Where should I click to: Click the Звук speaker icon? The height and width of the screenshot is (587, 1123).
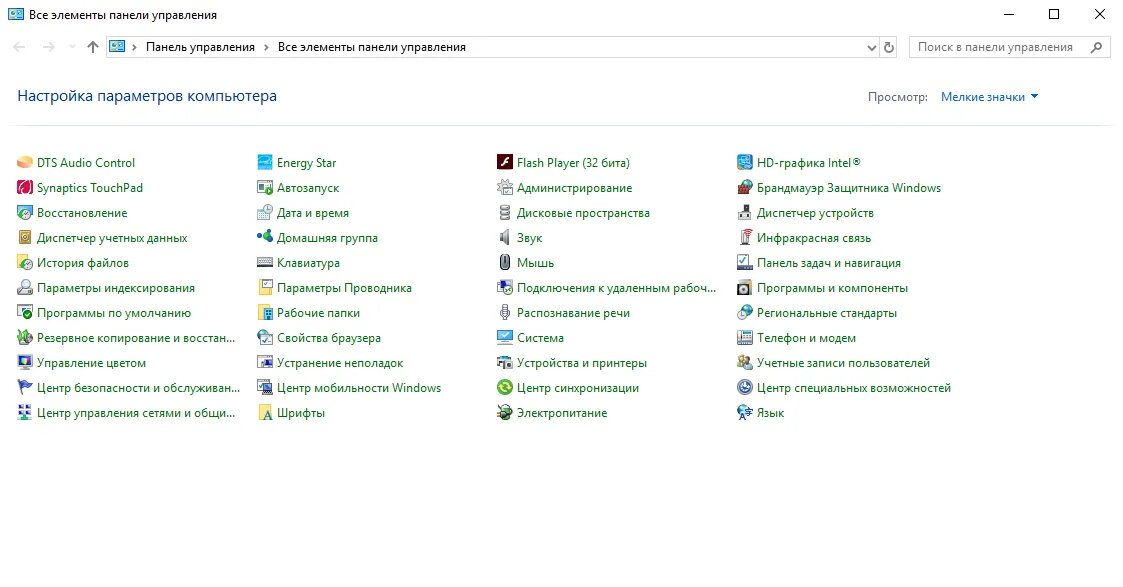point(505,238)
